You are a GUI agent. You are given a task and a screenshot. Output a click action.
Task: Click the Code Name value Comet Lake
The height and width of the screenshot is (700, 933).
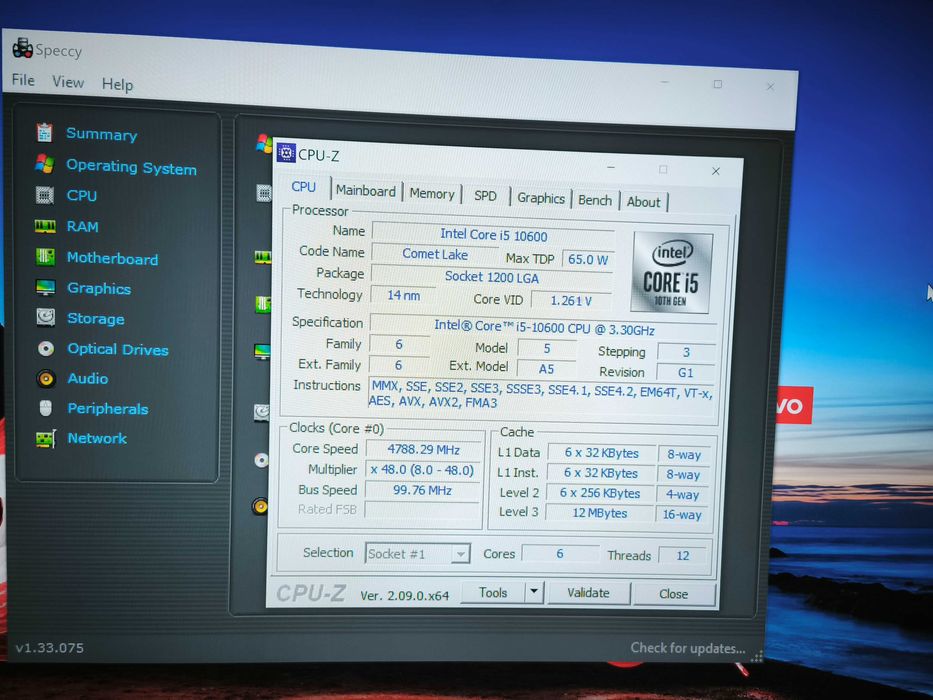point(435,254)
